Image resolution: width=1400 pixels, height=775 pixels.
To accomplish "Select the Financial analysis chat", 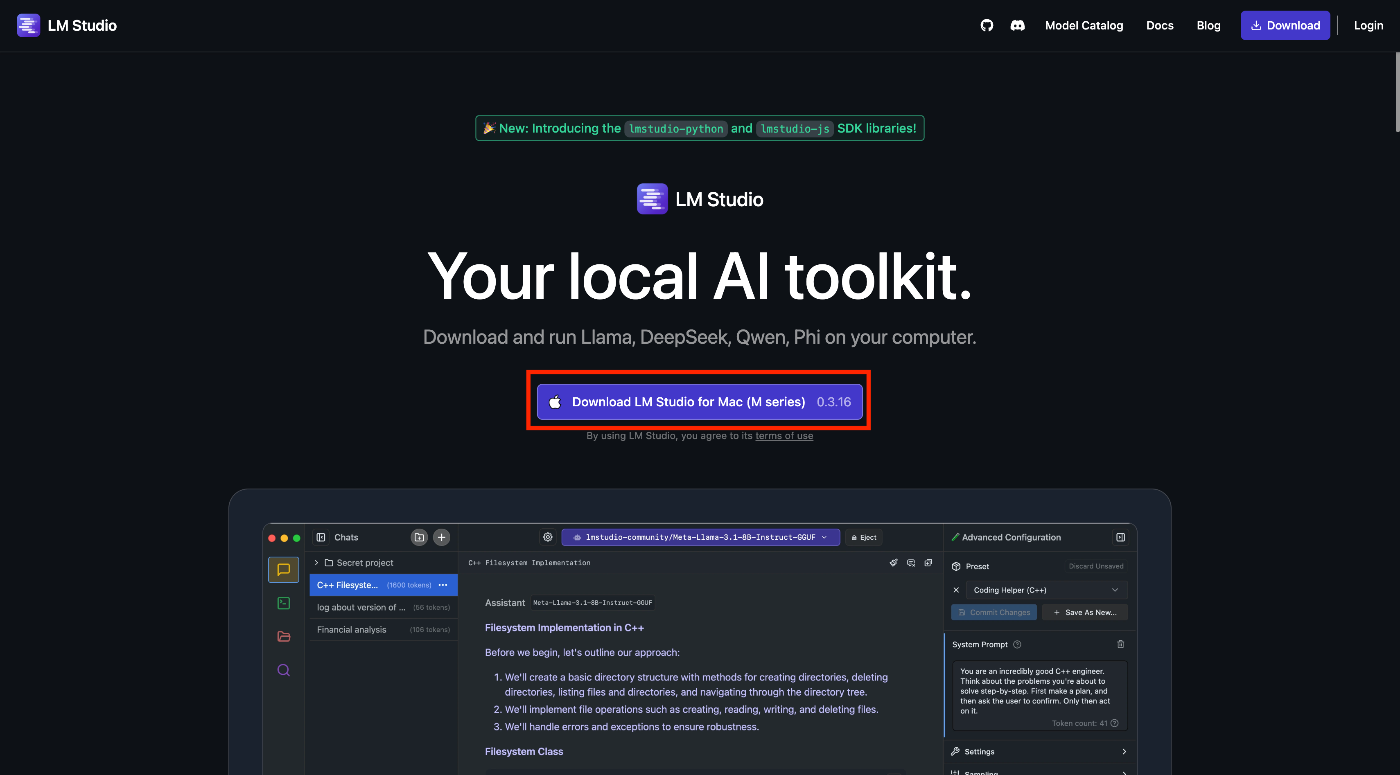I will point(383,630).
